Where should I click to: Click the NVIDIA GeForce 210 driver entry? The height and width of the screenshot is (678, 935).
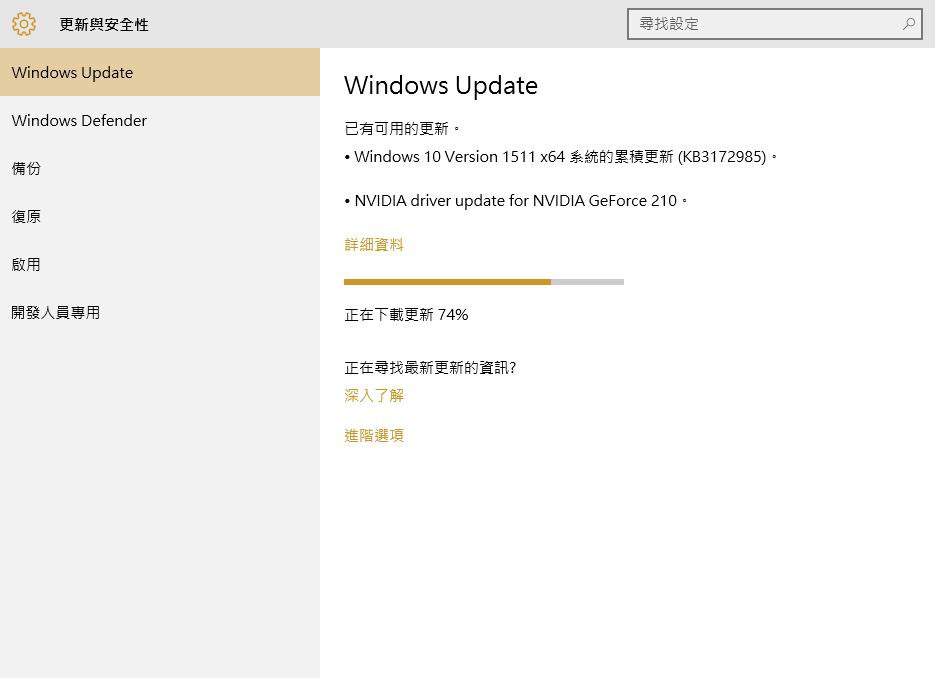point(516,200)
